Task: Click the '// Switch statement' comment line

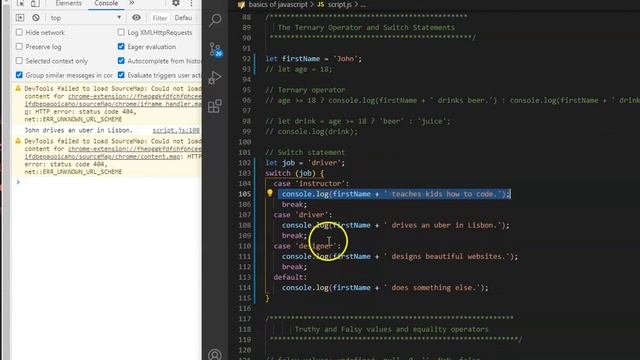Action: tap(305, 152)
